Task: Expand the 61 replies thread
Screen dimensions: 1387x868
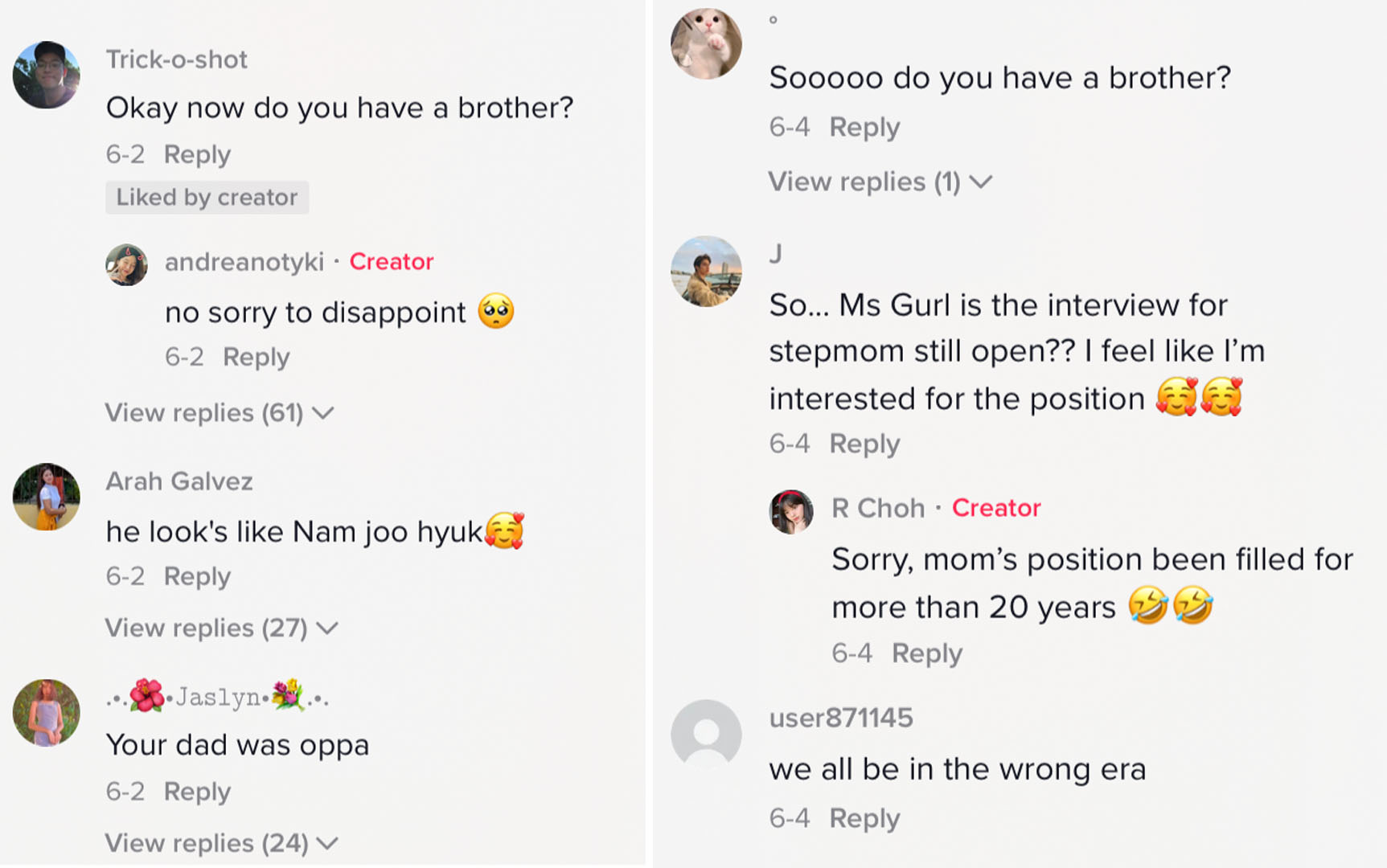Action: click(x=219, y=413)
